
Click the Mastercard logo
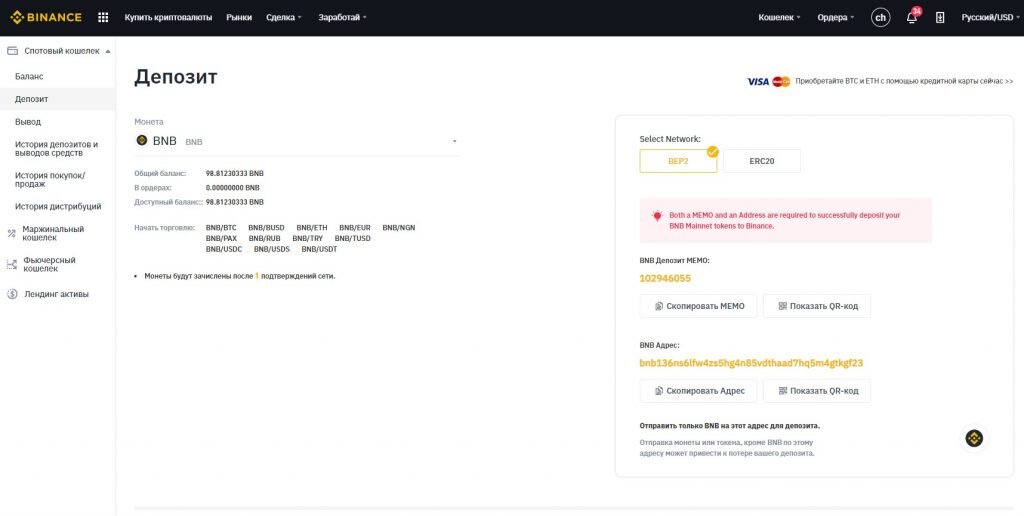[x=781, y=82]
